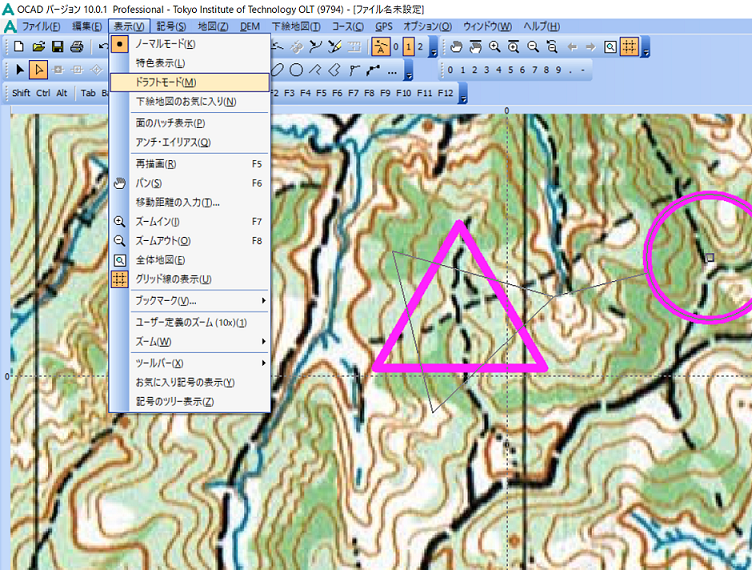Click the zoom out magnifier toolbar icon
The image size is (752, 570).
[x=533, y=47]
